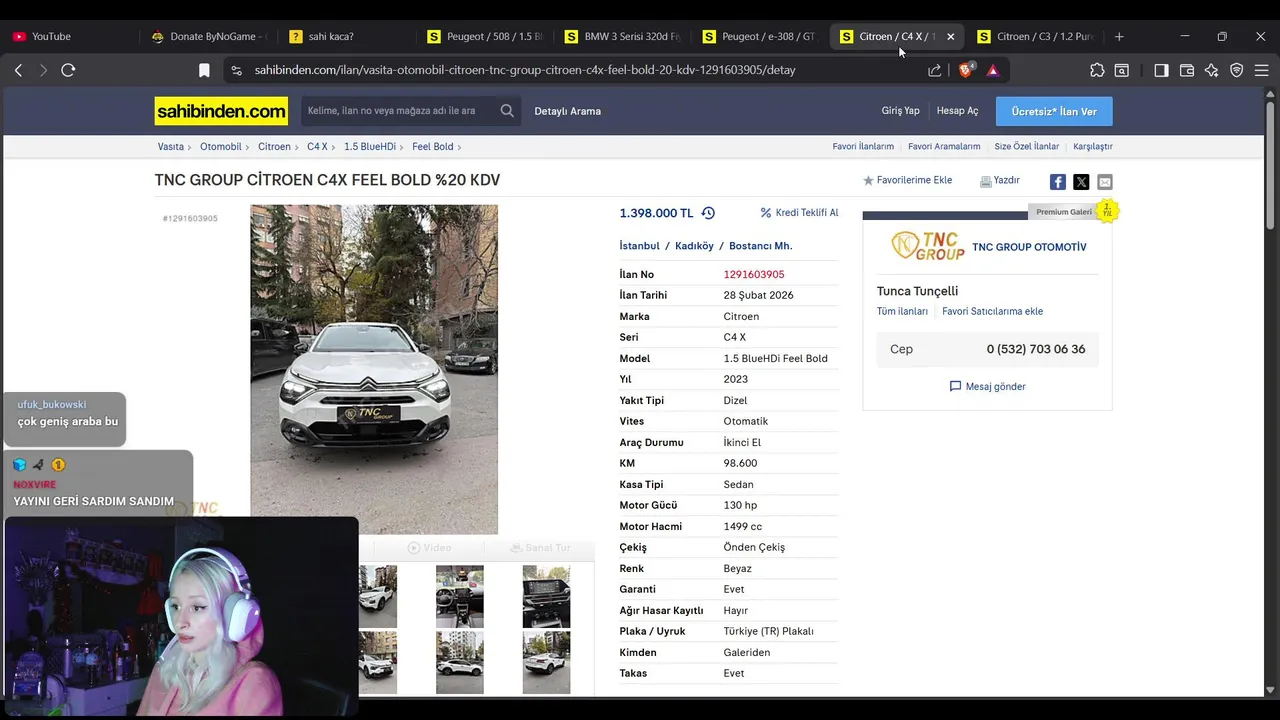Open Favori İlanlarım

(863, 146)
